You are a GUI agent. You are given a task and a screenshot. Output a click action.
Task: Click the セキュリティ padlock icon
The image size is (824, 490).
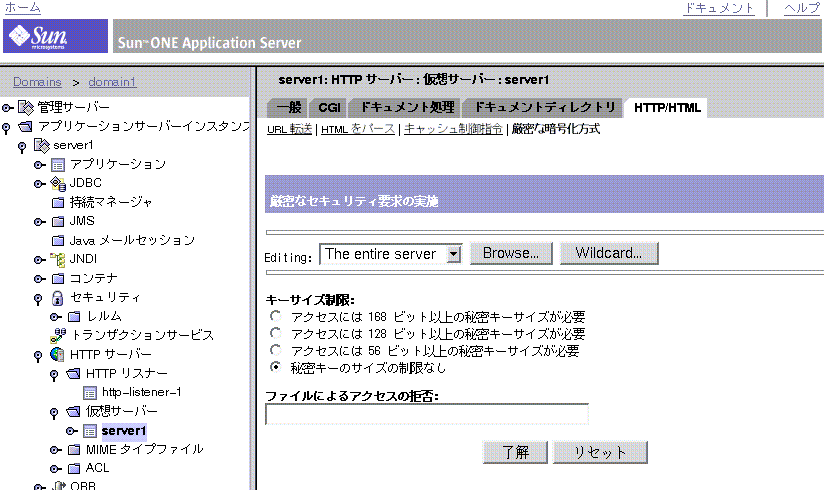[x=58, y=298]
